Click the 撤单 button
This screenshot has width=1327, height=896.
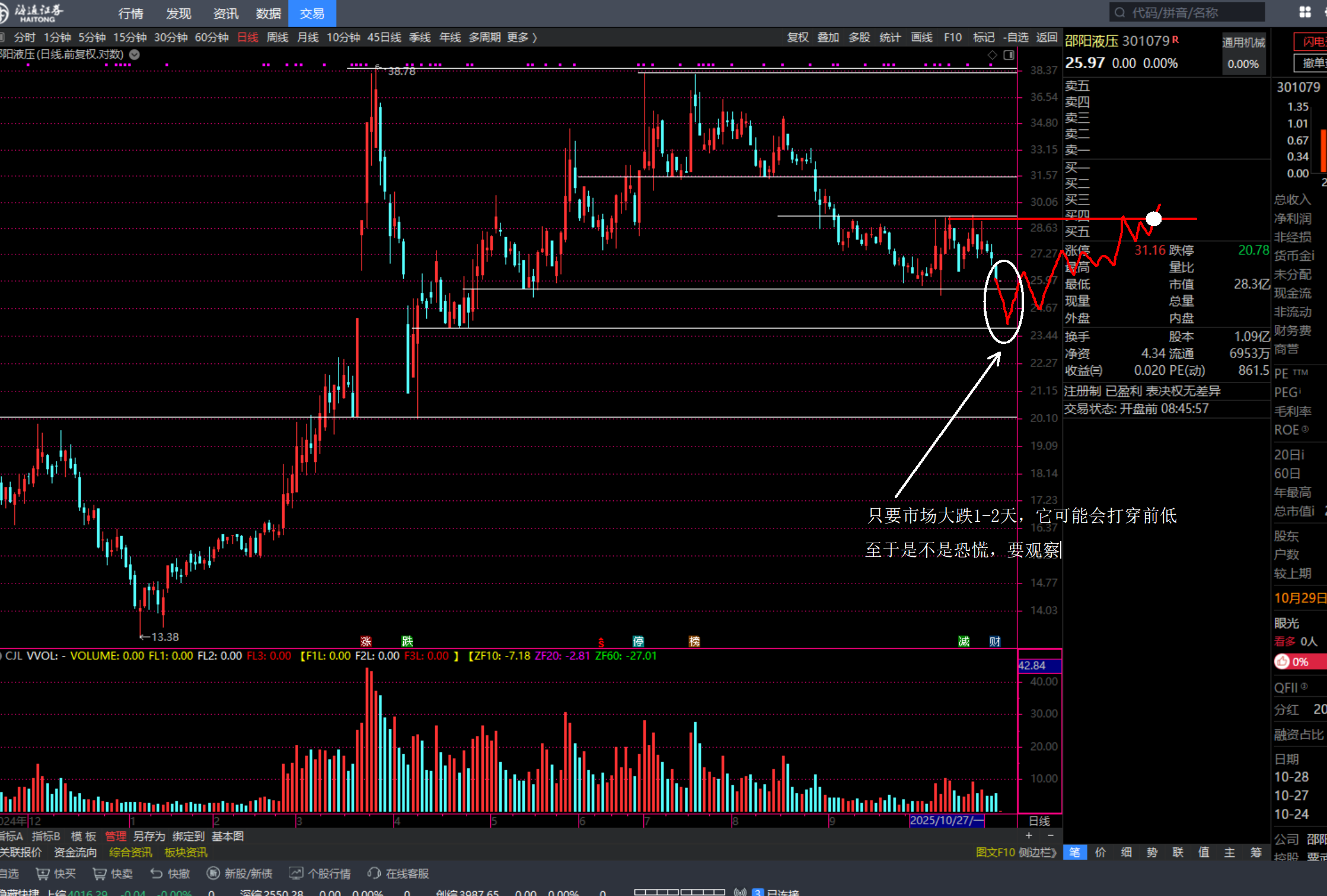pyautogui.click(x=1312, y=63)
